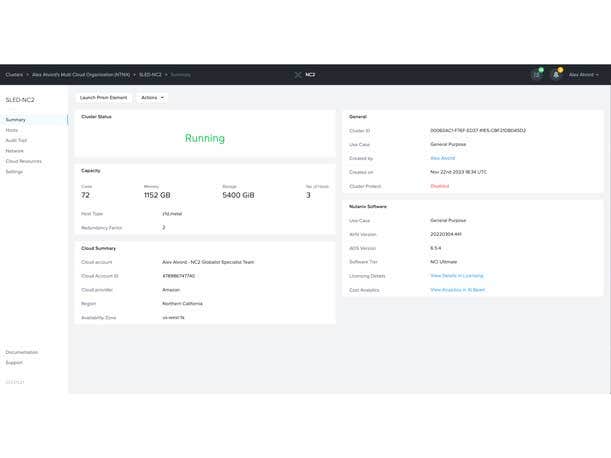Open View Details in Licensing link
This screenshot has height=458, width=611.
click(457, 276)
